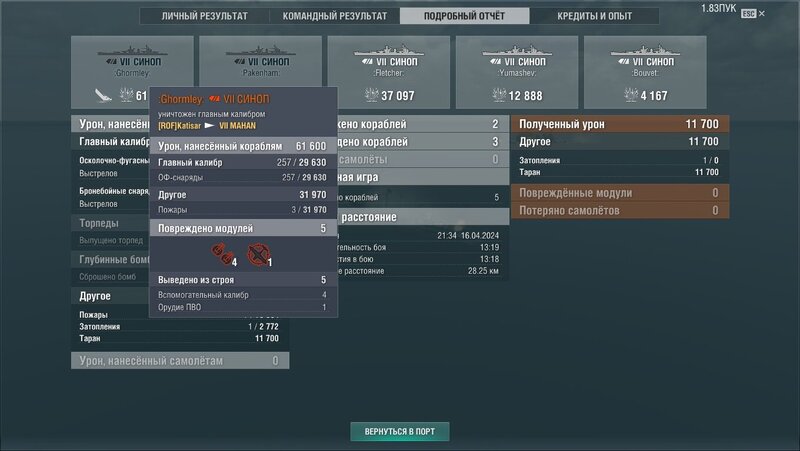
Task: Select the Ghormley Синоп ship card
Action: pos(132,72)
